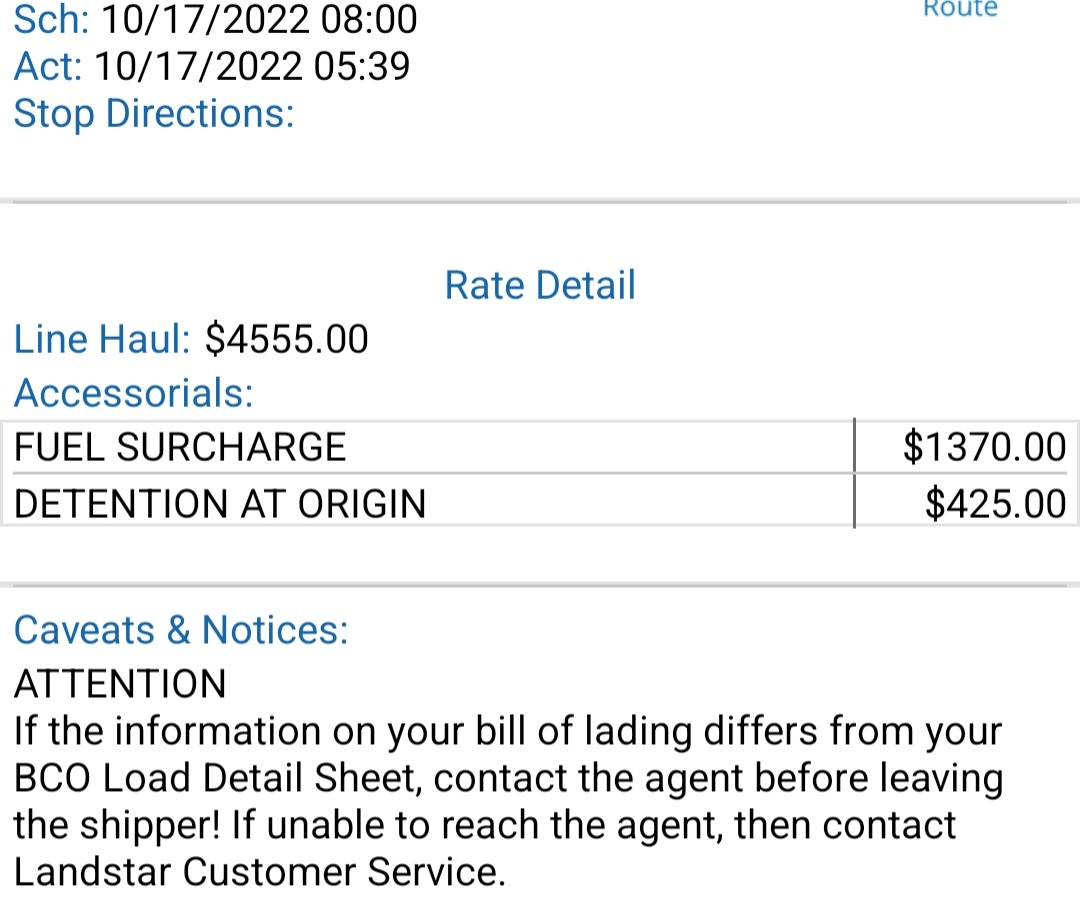1080x917 pixels.
Task: Click the Landstar Customer Service text
Action: coord(260,873)
